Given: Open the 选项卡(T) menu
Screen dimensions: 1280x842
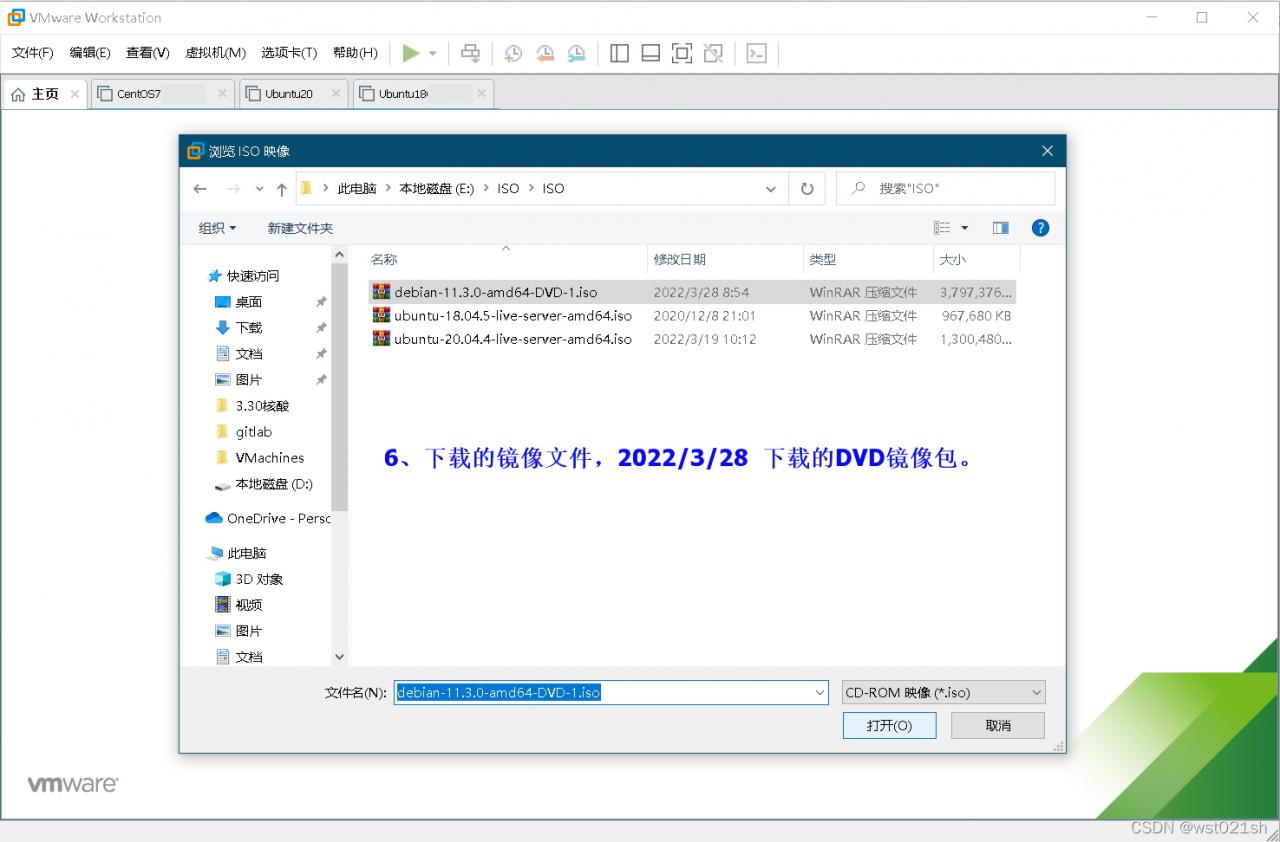Looking at the screenshot, I should click(289, 53).
